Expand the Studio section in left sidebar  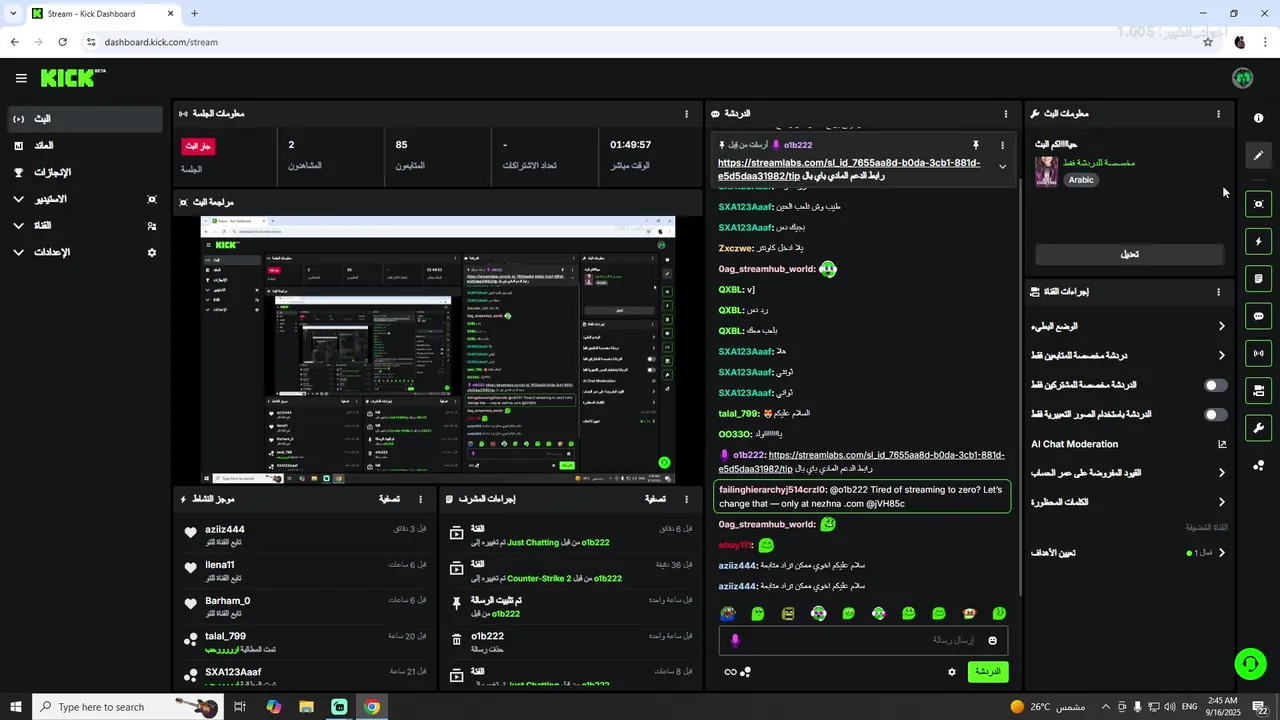[18, 199]
